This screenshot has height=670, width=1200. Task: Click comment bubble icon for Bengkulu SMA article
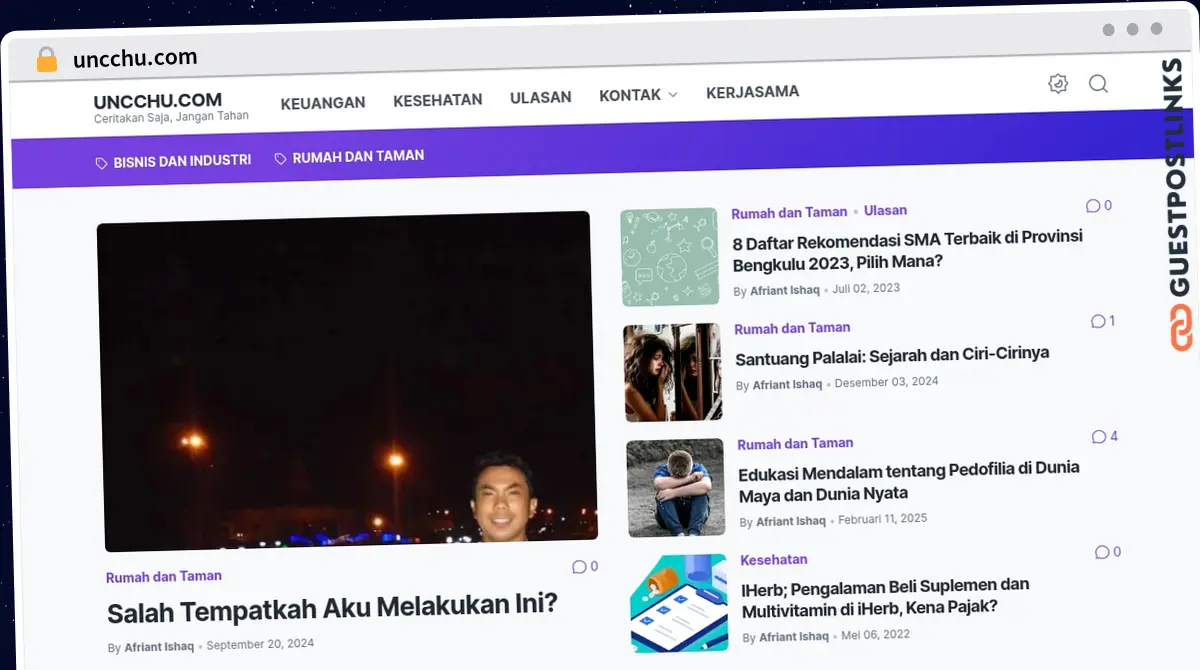coord(1093,206)
